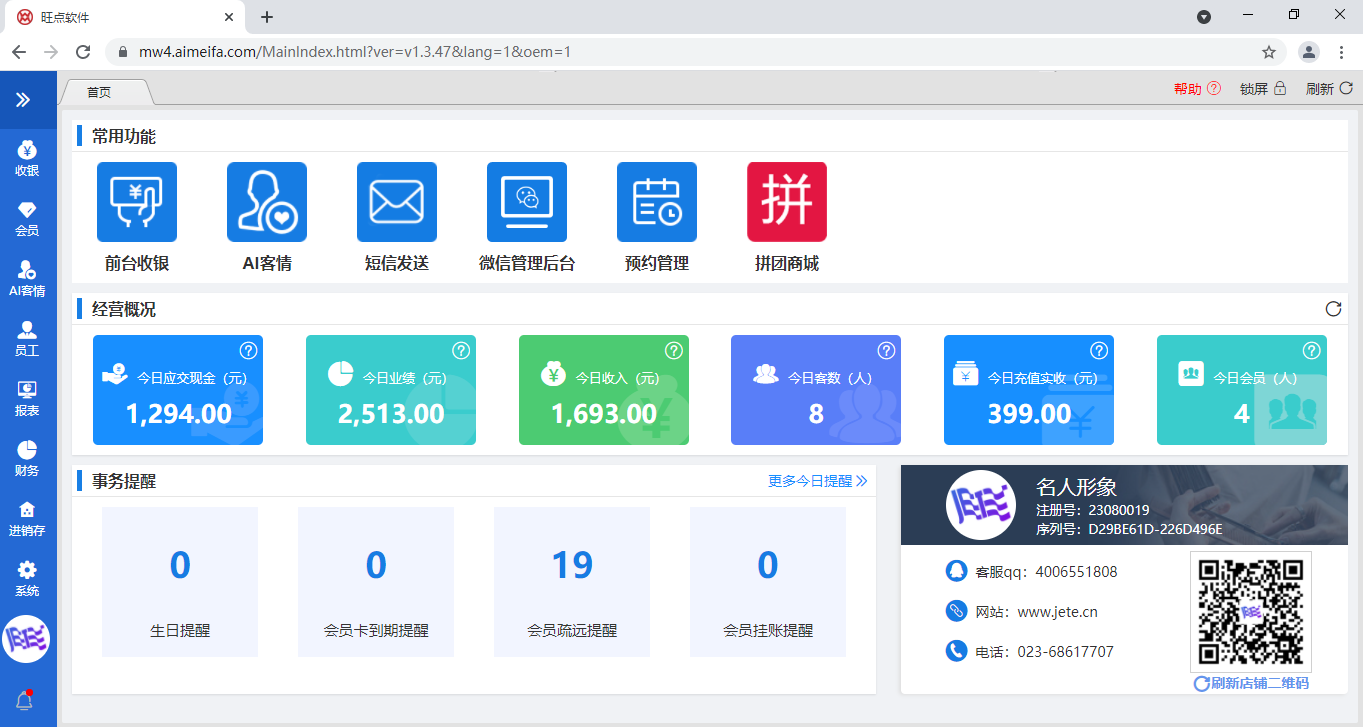The image size is (1363, 727).
Task: Click 锁屏 to lock the screen
Action: 1263,88
